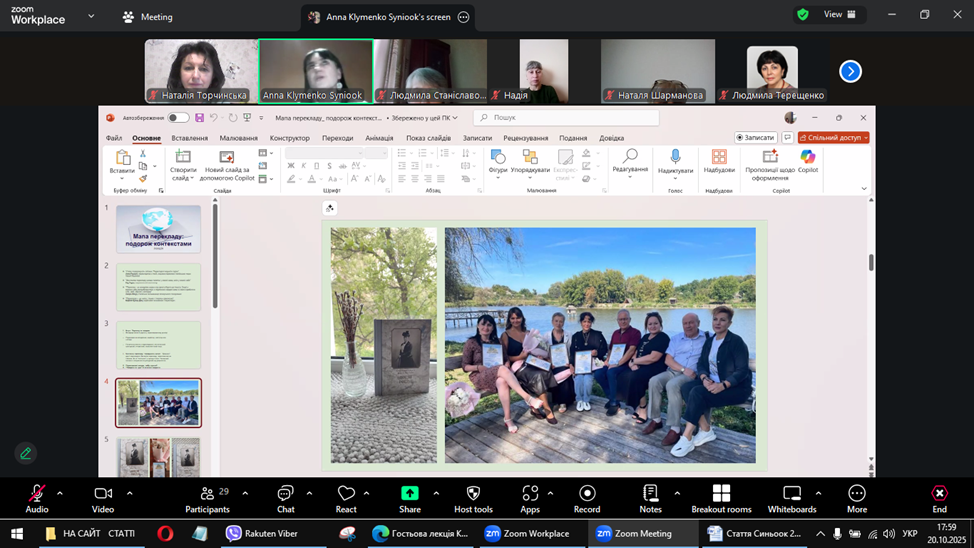
Task: Toggle the PowerPoint autosave switch
Action: point(177,118)
